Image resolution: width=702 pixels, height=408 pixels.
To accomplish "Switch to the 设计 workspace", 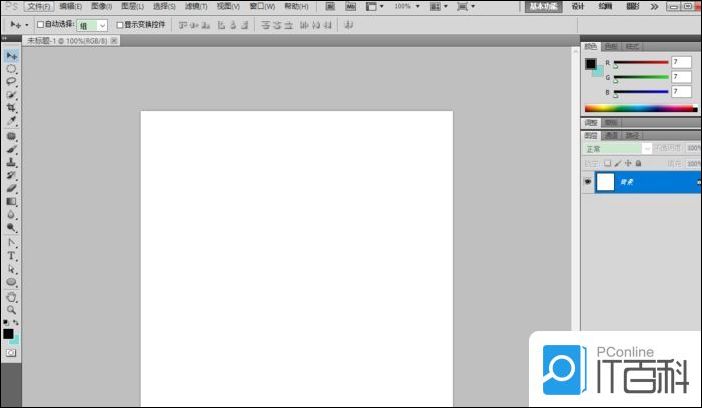I will (x=578, y=6).
